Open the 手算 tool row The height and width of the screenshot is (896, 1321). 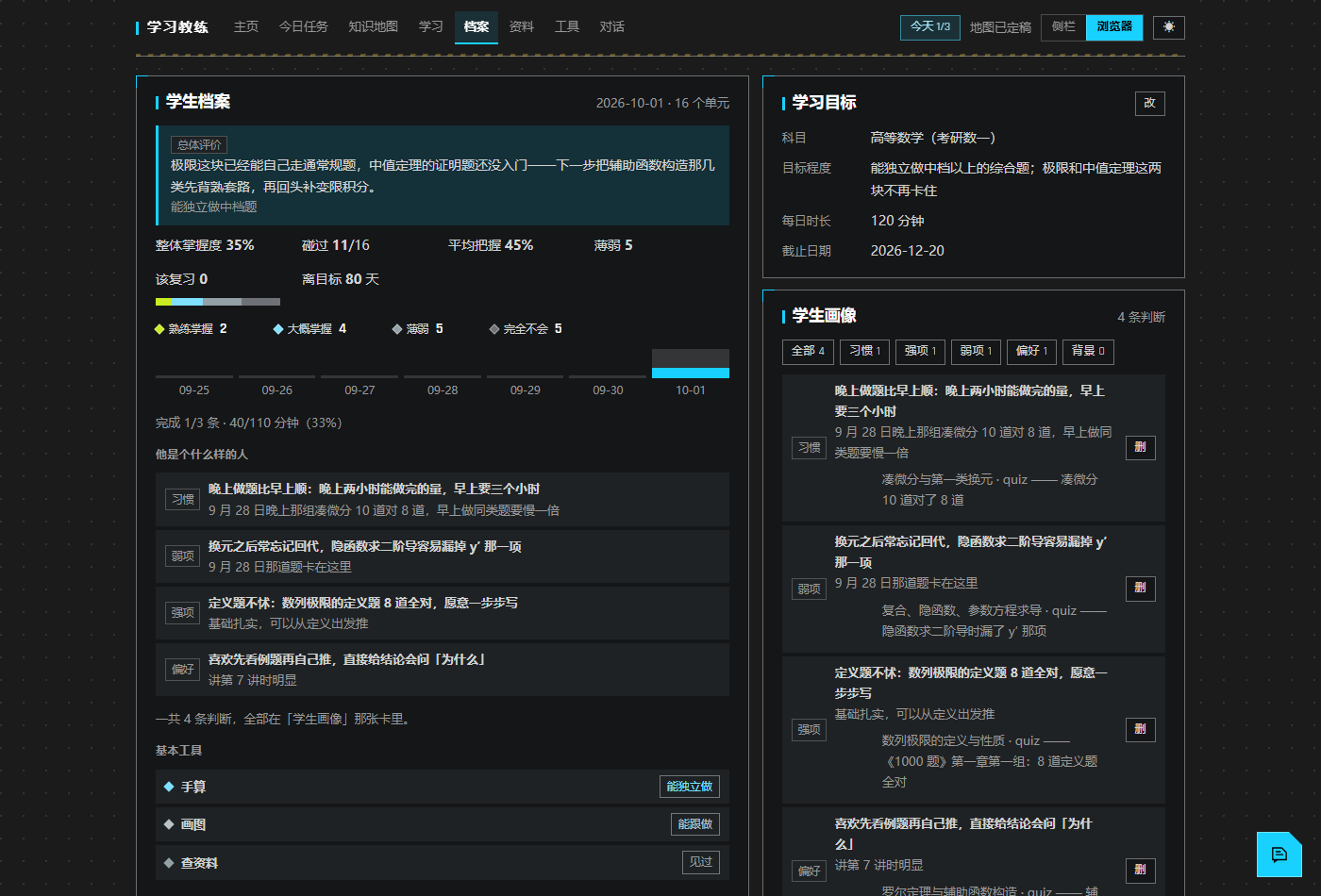(443, 787)
